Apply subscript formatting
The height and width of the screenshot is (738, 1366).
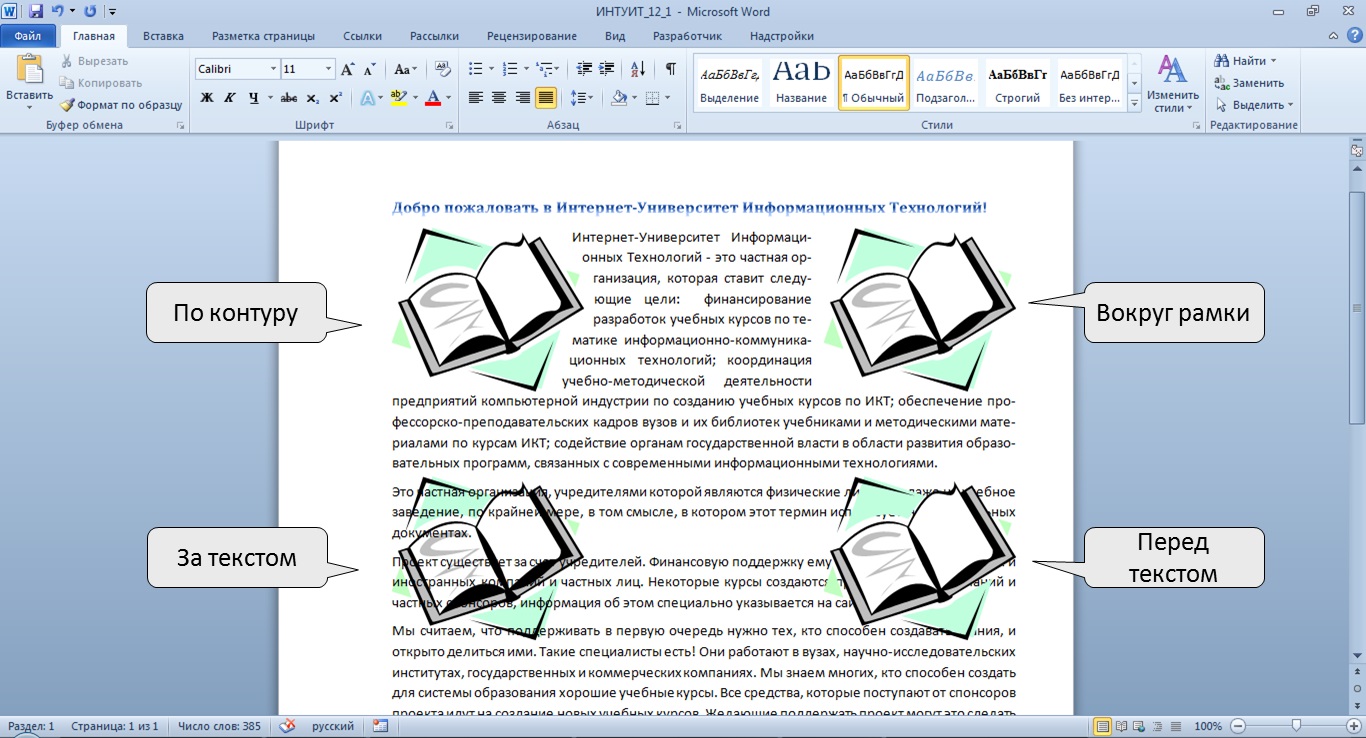point(313,98)
